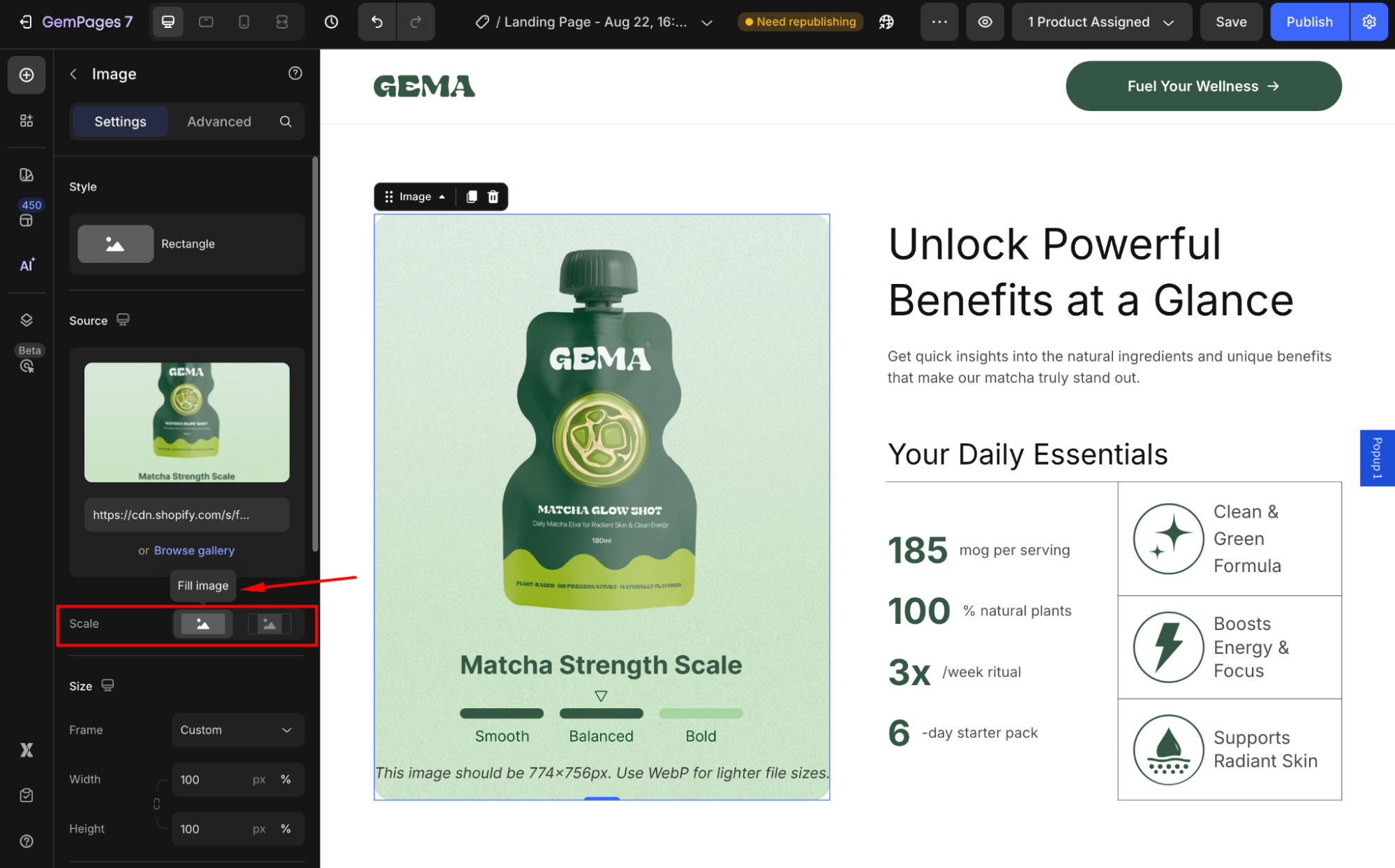Delete the image using trash icon
Image resolution: width=1395 pixels, height=868 pixels.
[x=493, y=197]
